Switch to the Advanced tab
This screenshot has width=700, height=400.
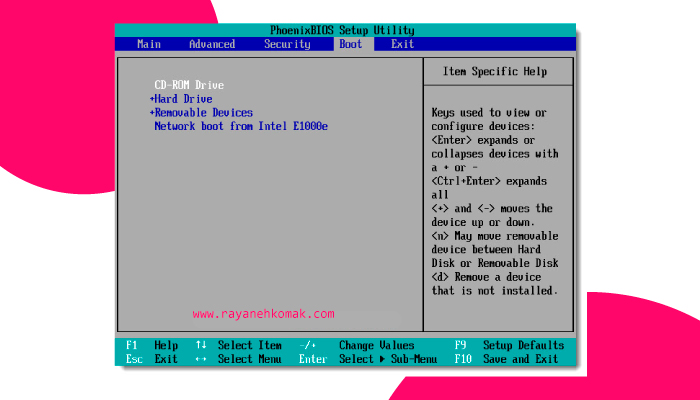(212, 44)
